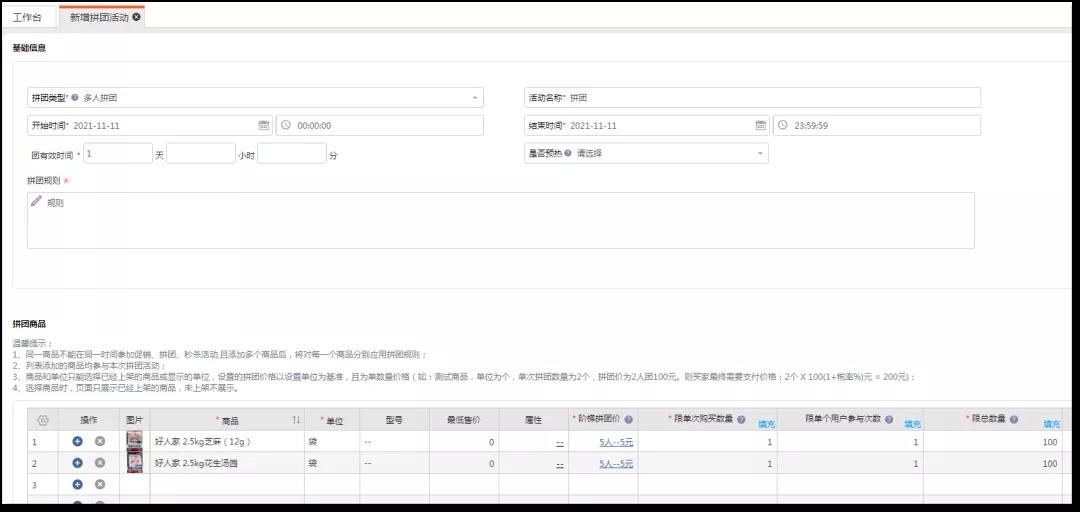Image resolution: width=1080 pixels, height=512 pixels.
Task: Open table column settings gear icon
Action: click(x=42, y=421)
